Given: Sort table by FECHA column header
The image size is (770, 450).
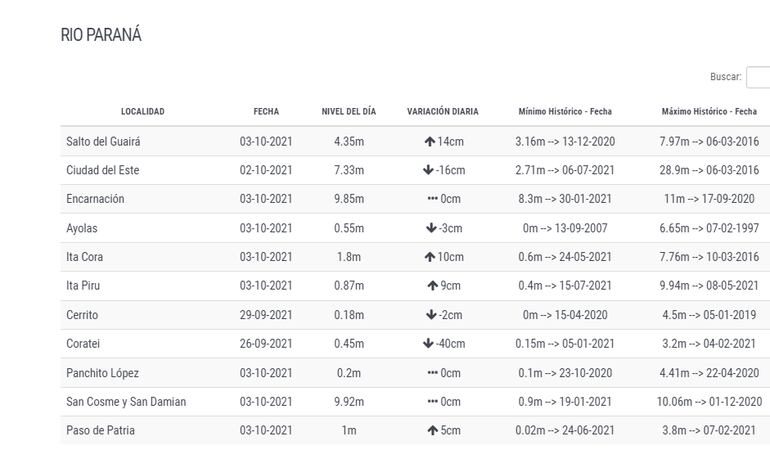Looking at the screenshot, I should [x=266, y=111].
